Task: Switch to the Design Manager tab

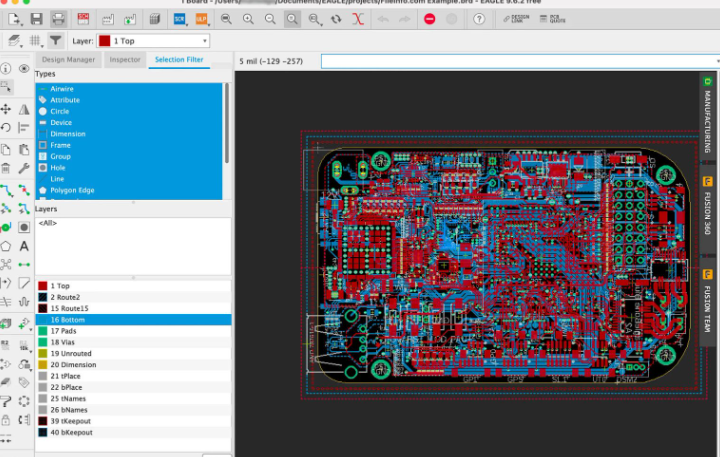Action: tap(68, 60)
